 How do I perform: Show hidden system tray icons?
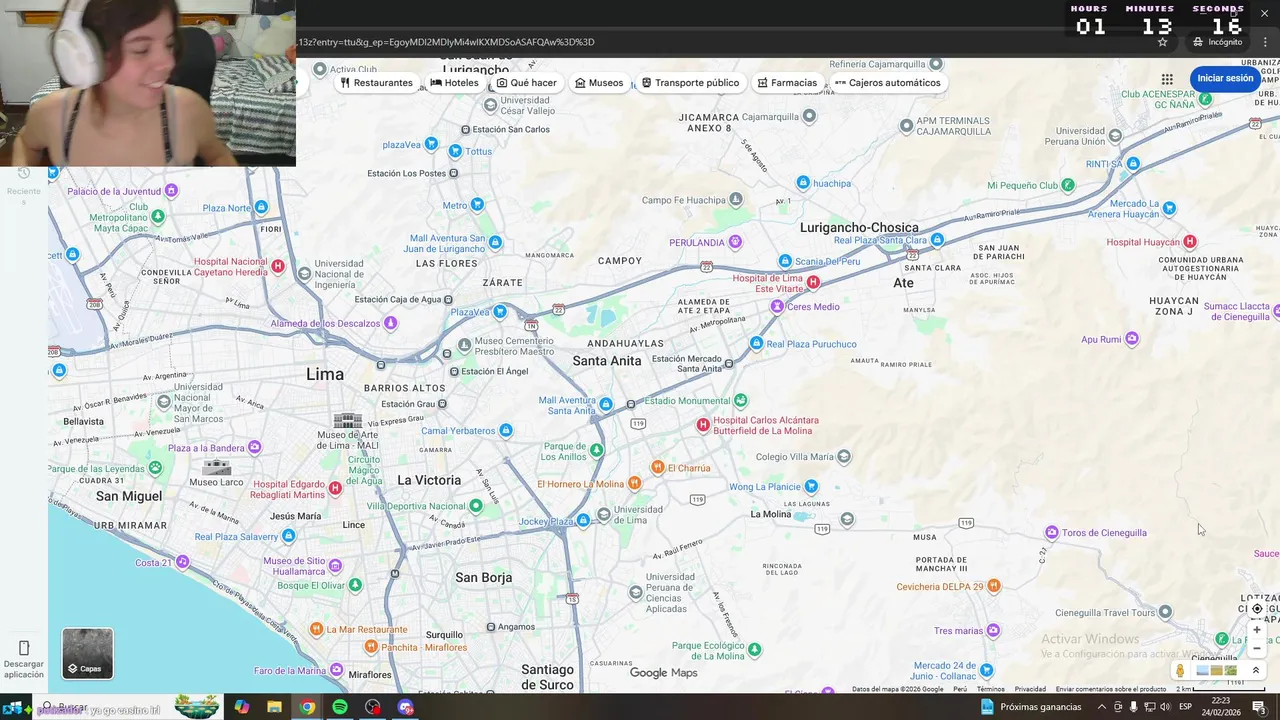(x=1102, y=707)
